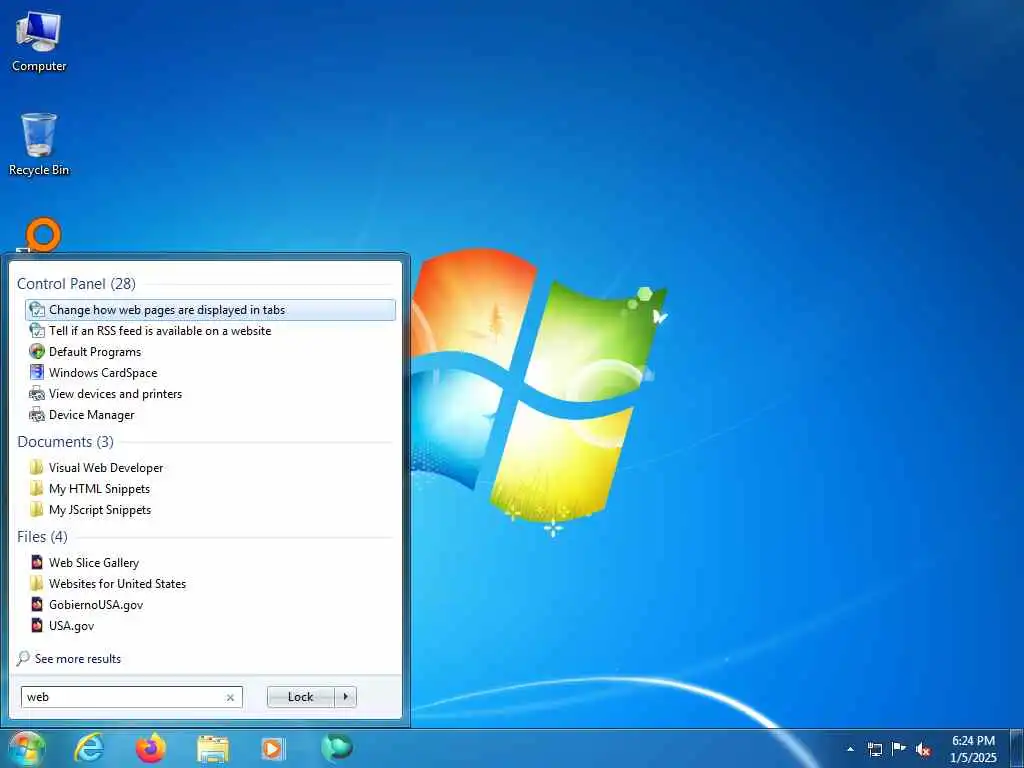The width and height of the screenshot is (1024, 768).
Task: Click the teal round app icon in taskbar
Action: (x=337, y=748)
